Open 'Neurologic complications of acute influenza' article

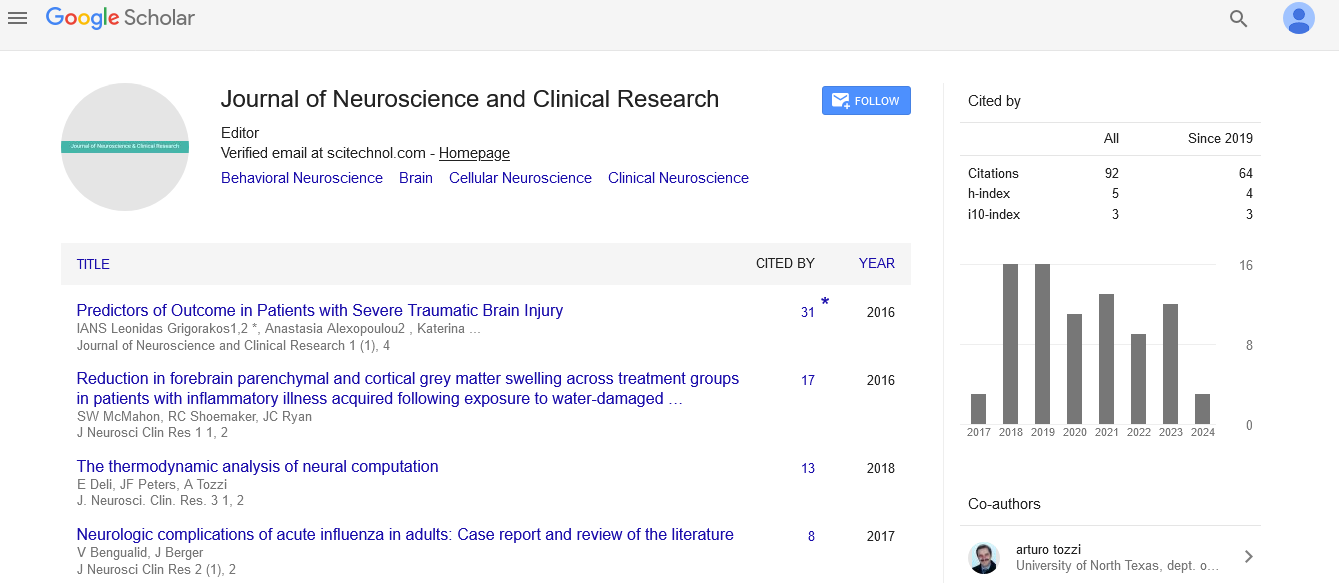[405, 535]
